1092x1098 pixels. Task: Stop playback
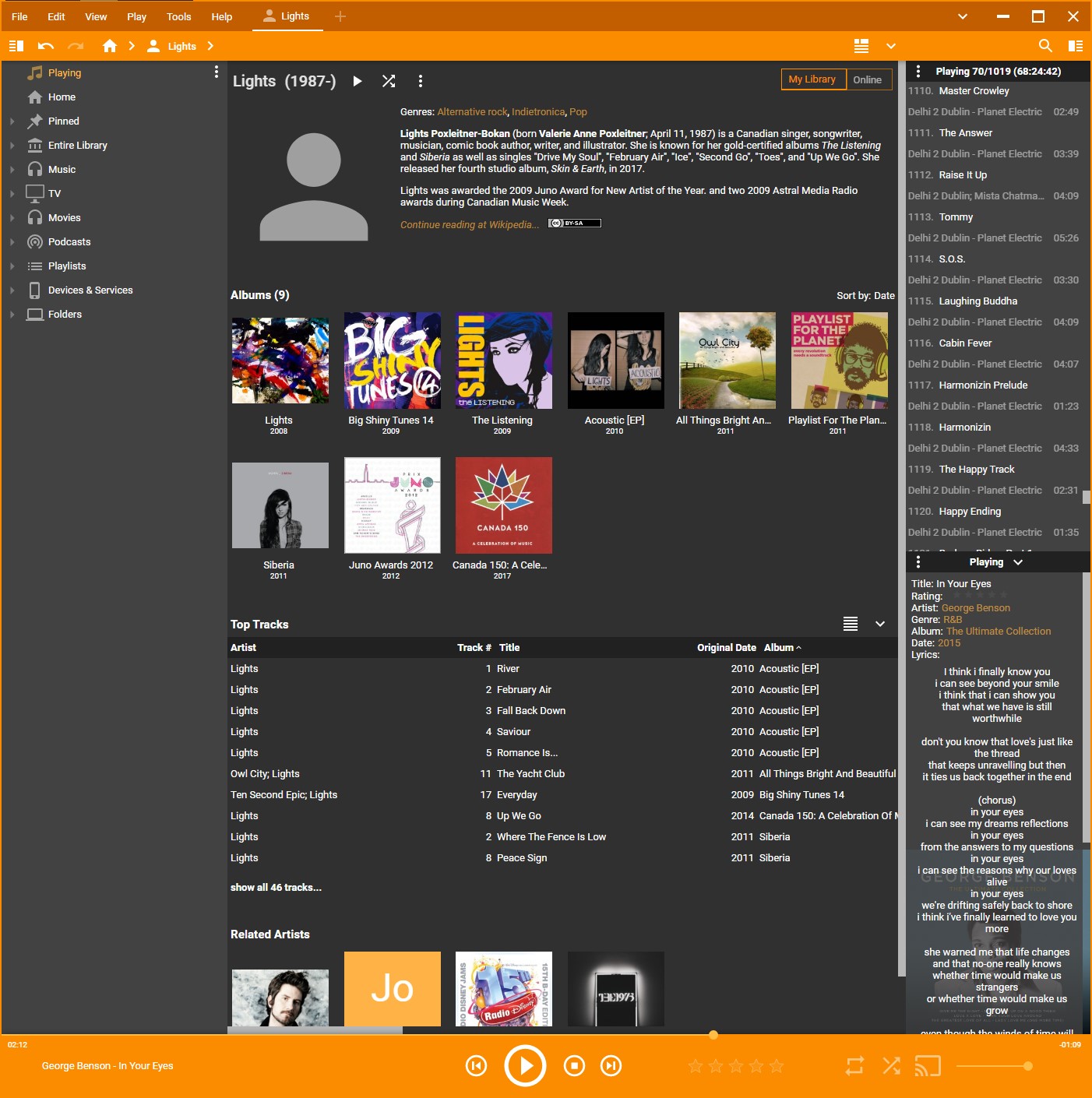(x=574, y=1065)
